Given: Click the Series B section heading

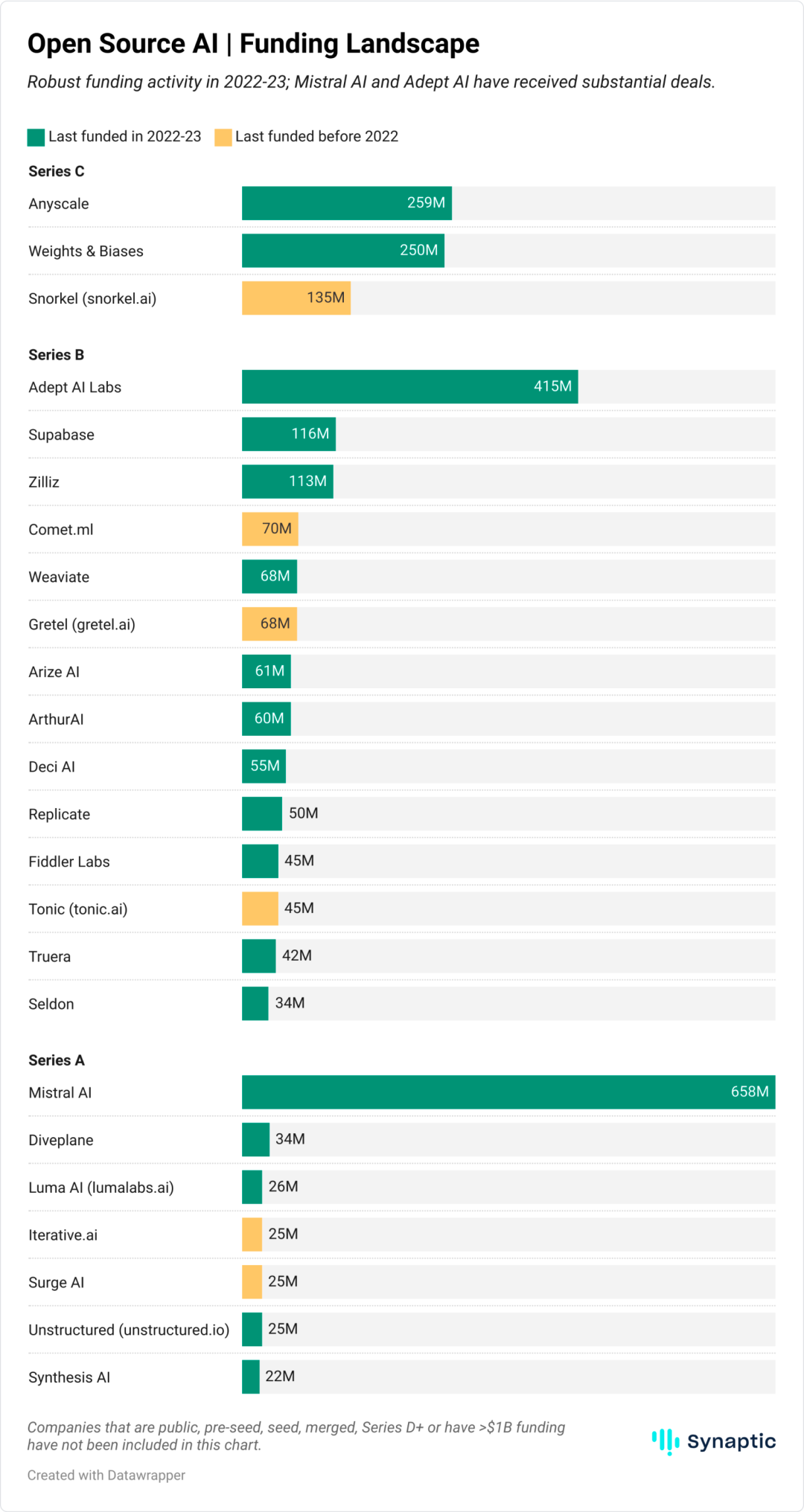Looking at the screenshot, I should point(57,355).
